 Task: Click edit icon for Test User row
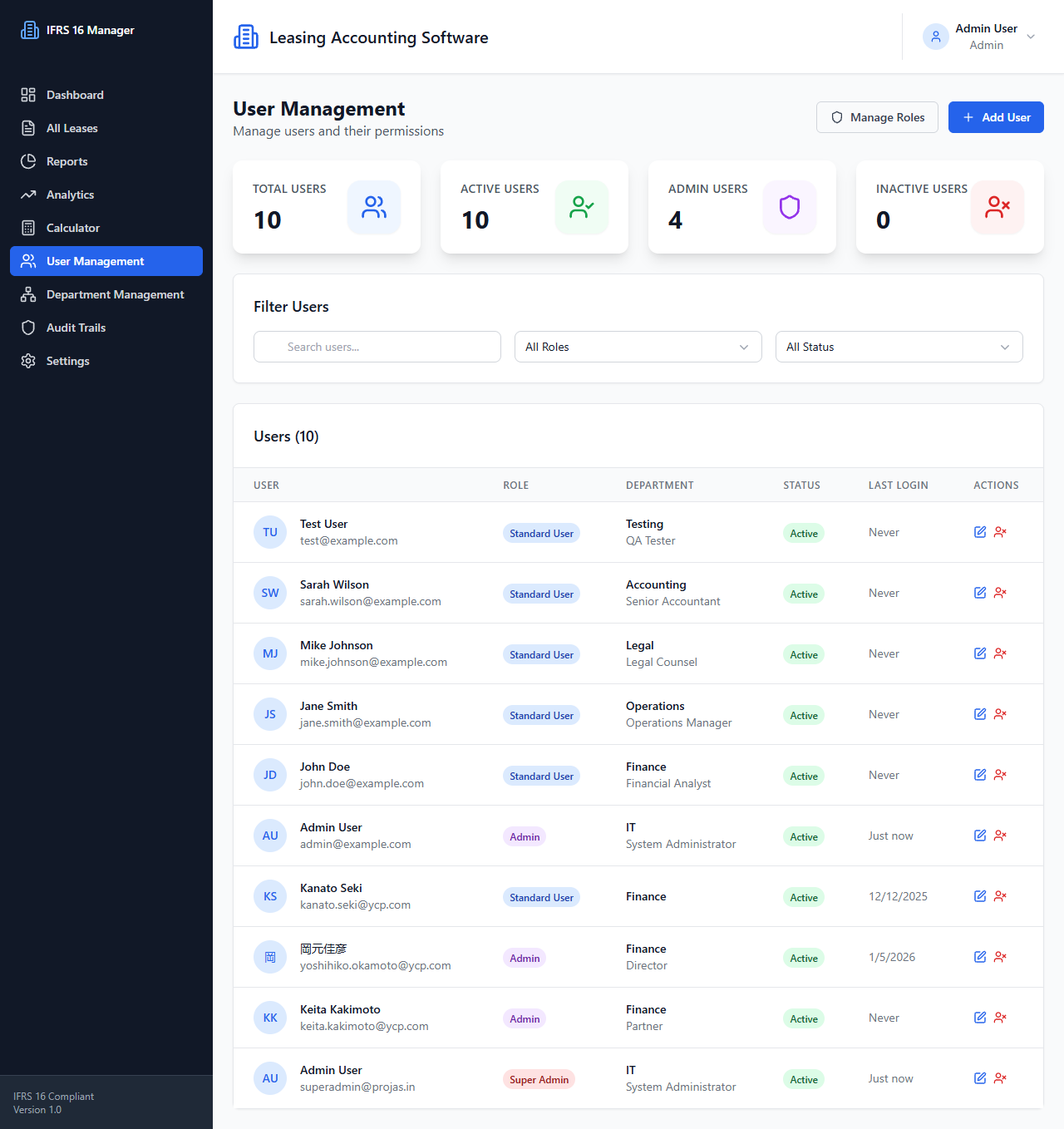tap(980, 532)
